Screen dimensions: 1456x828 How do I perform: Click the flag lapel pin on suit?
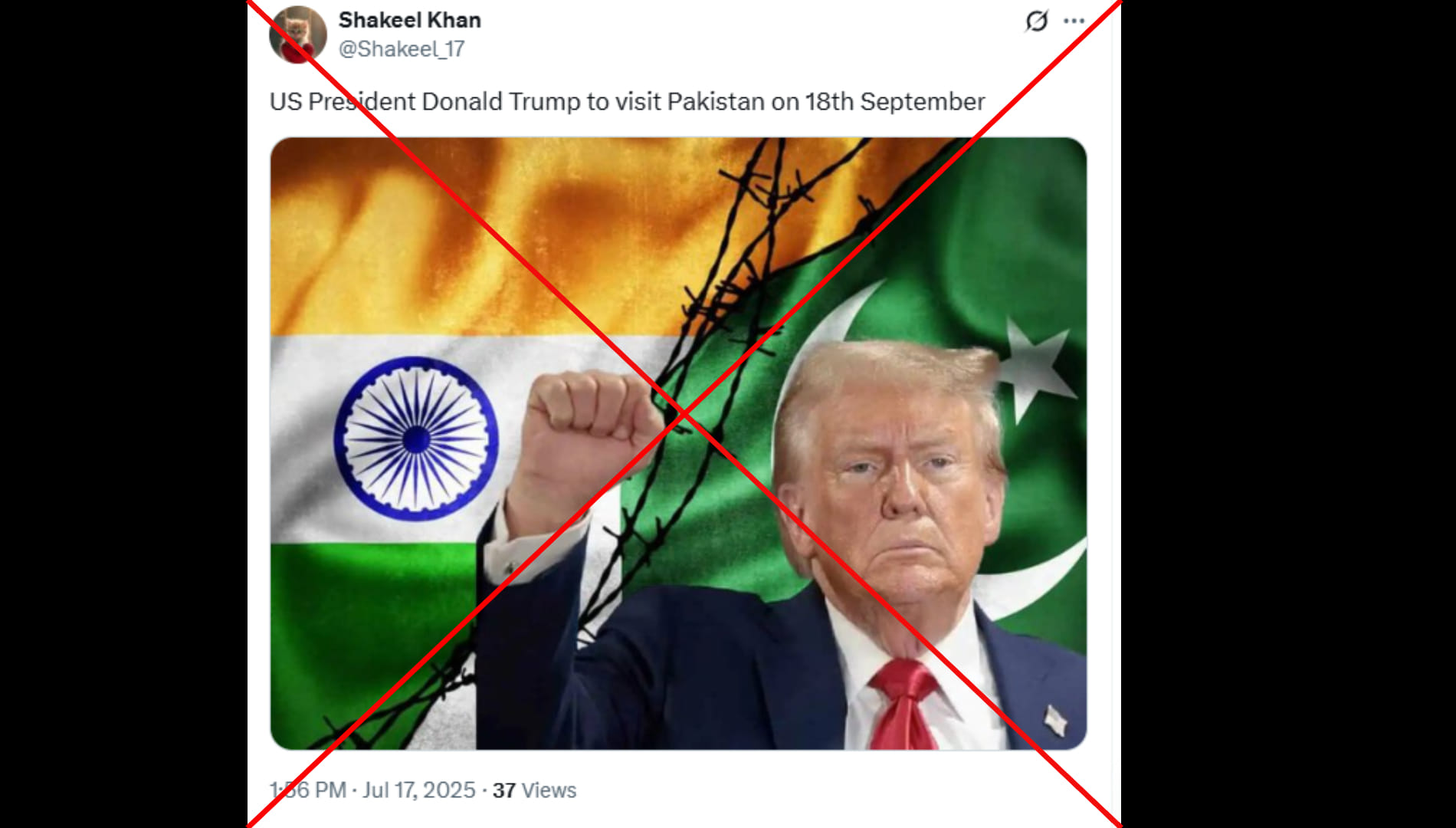[x=1056, y=721]
